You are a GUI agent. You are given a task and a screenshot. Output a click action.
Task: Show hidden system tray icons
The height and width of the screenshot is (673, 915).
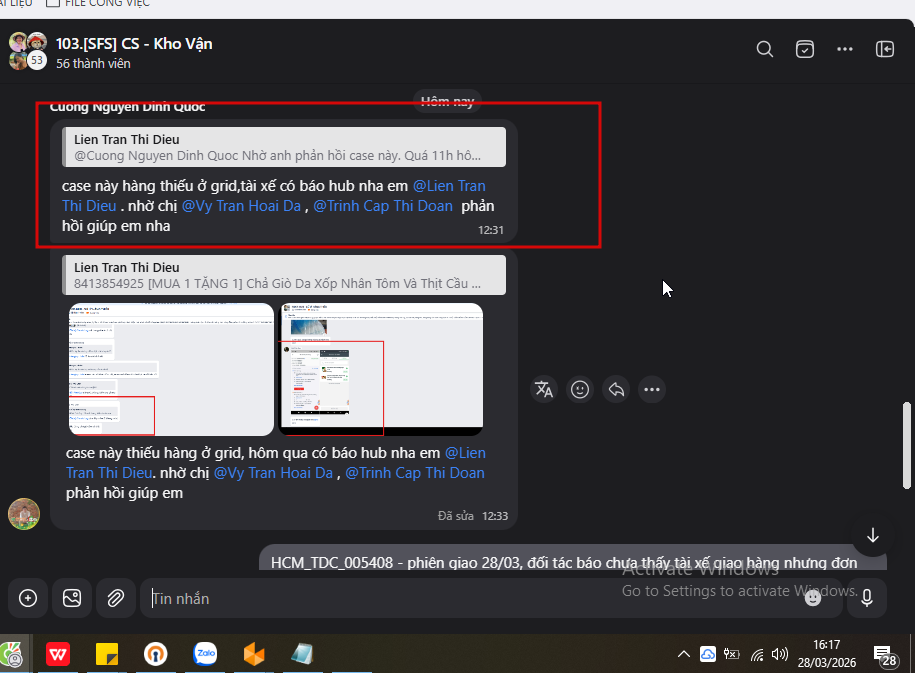coord(683,654)
